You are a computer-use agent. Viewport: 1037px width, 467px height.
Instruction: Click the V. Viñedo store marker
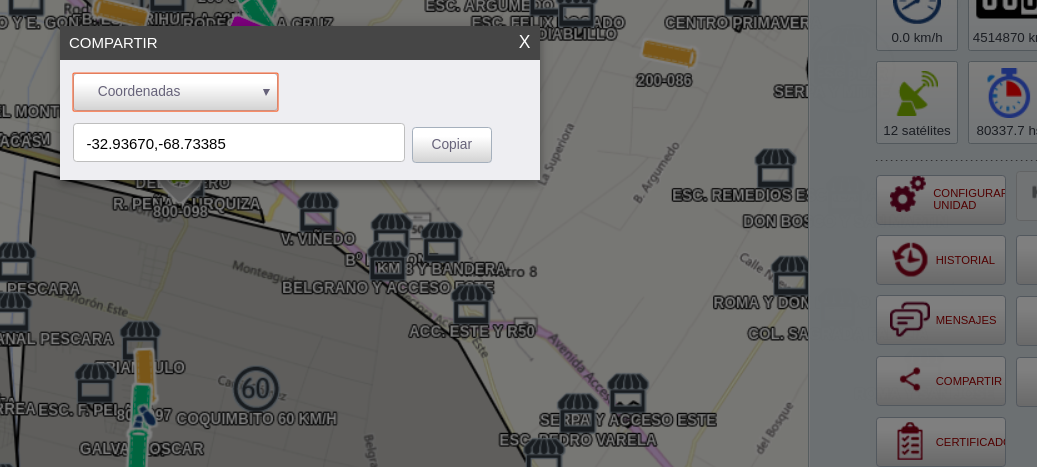pos(318,212)
